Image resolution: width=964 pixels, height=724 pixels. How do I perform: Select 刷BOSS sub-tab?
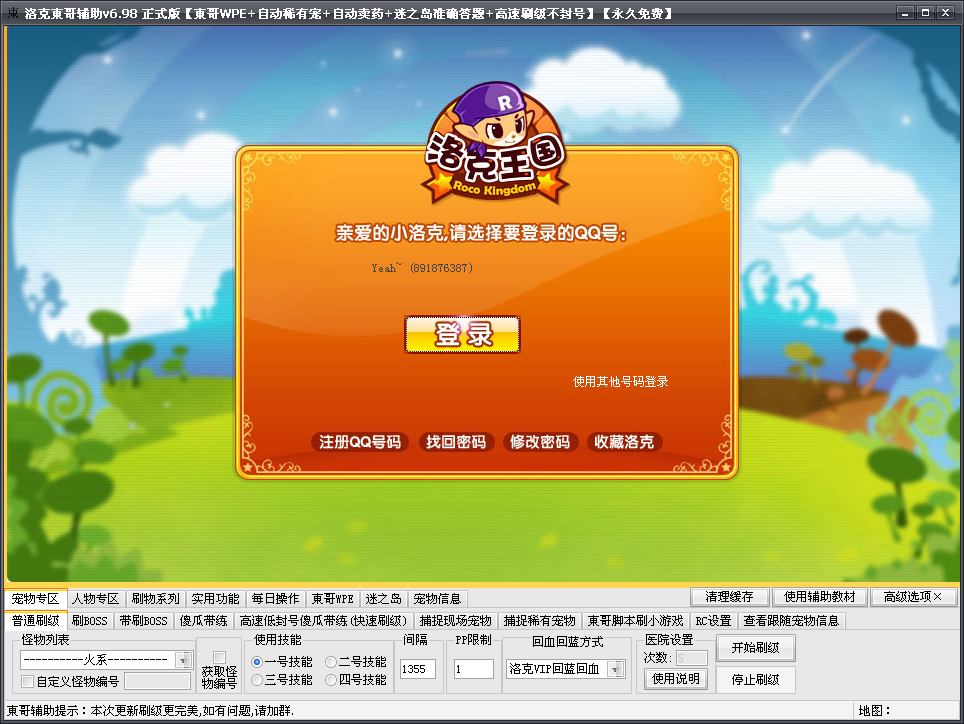(90, 621)
